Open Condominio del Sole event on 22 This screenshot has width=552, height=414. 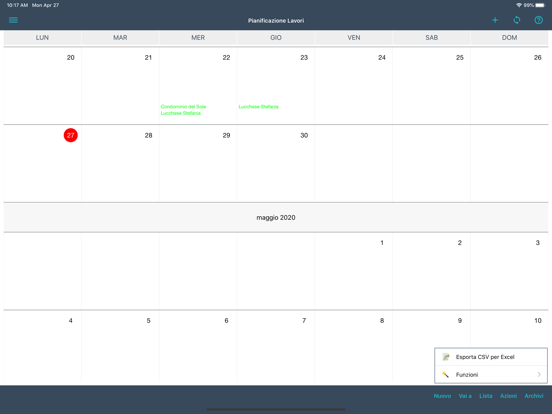[x=183, y=107]
